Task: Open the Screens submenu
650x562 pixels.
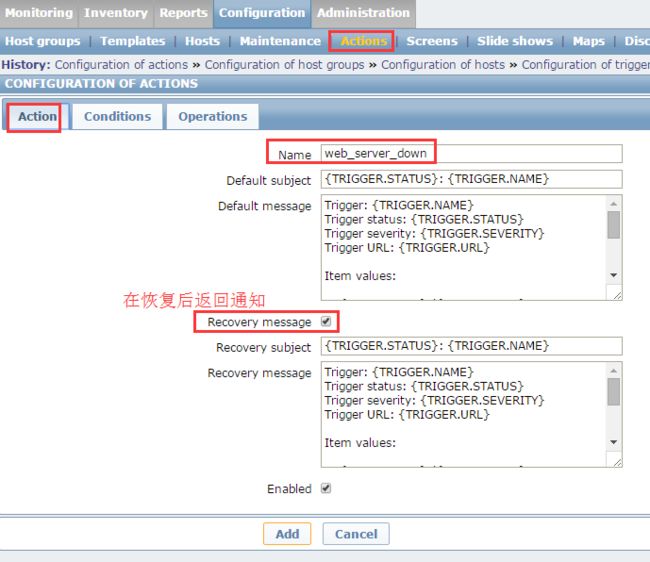Action: click(x=432, y=41)
